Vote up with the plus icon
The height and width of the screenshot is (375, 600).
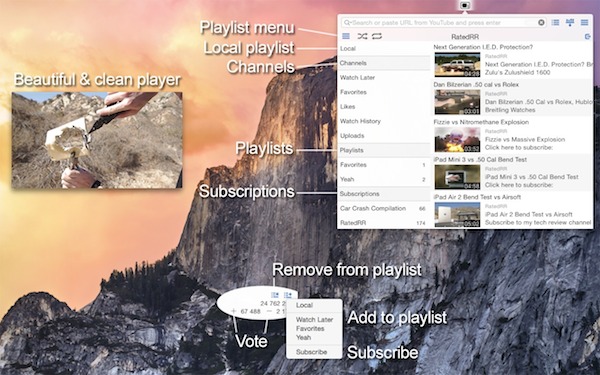[x=233, y=311]
